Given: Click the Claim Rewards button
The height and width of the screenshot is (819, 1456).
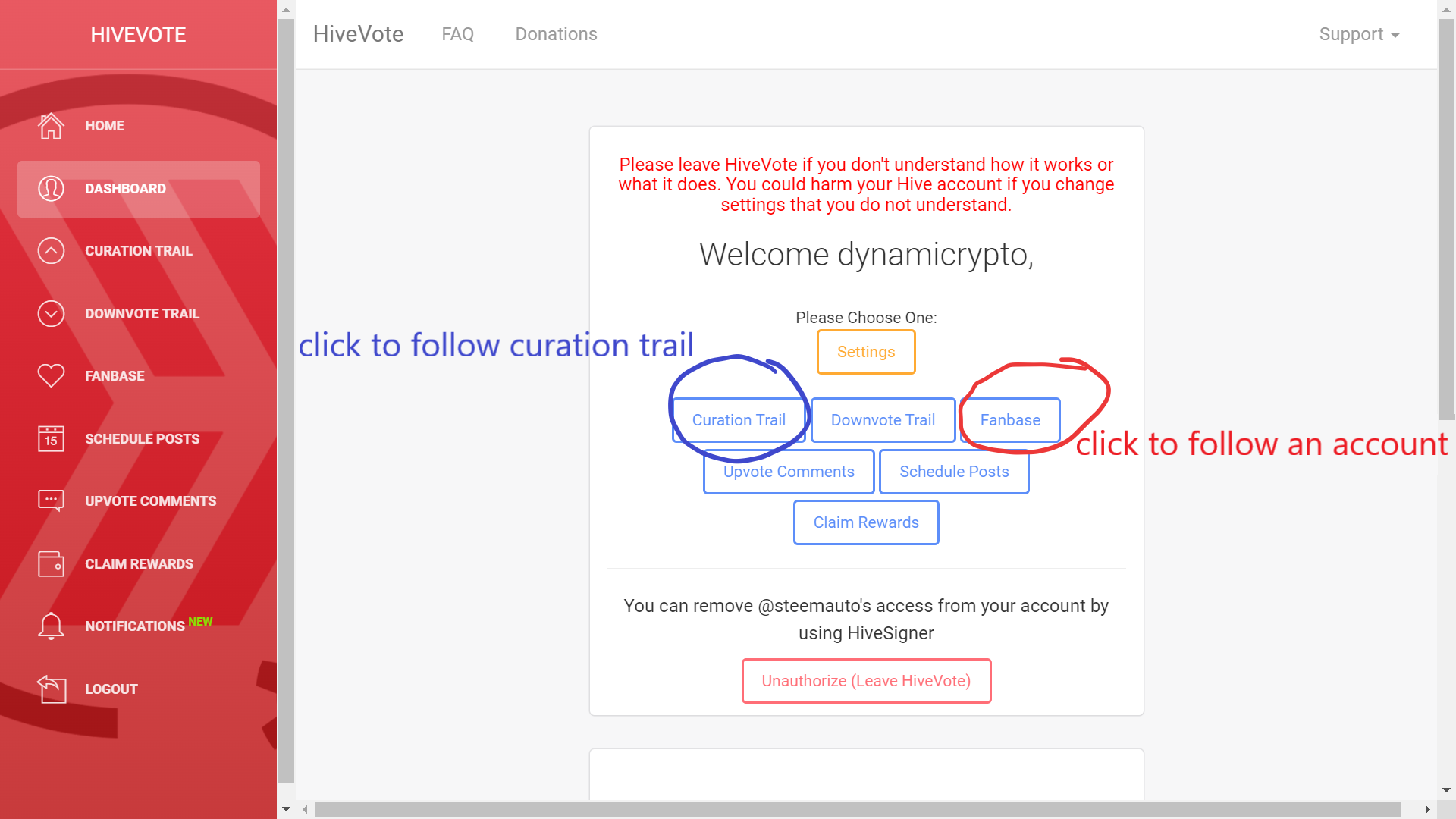Looking at the screenshot, I should point(866,522).
